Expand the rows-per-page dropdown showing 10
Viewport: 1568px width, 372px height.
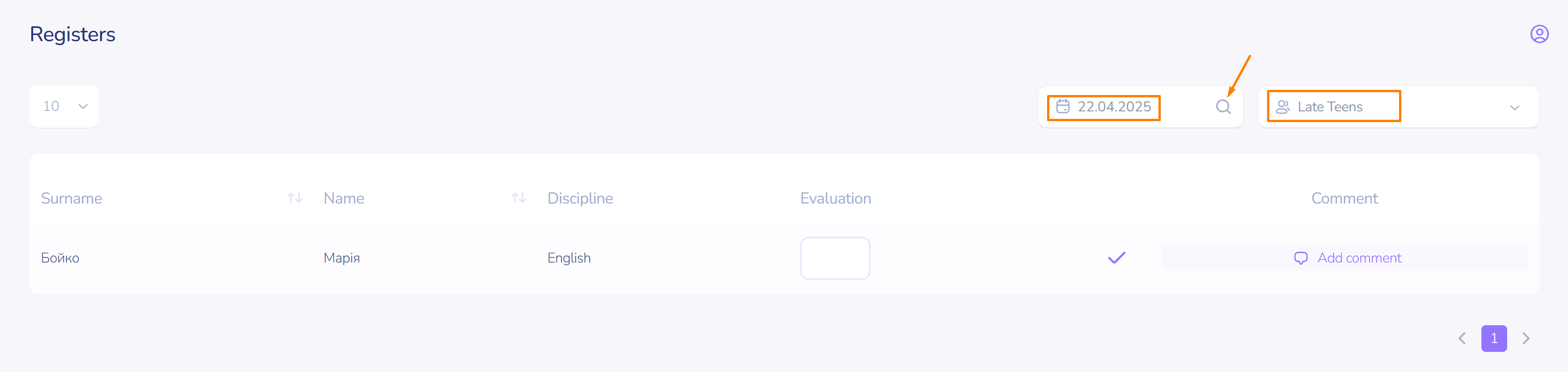(64, 107)
